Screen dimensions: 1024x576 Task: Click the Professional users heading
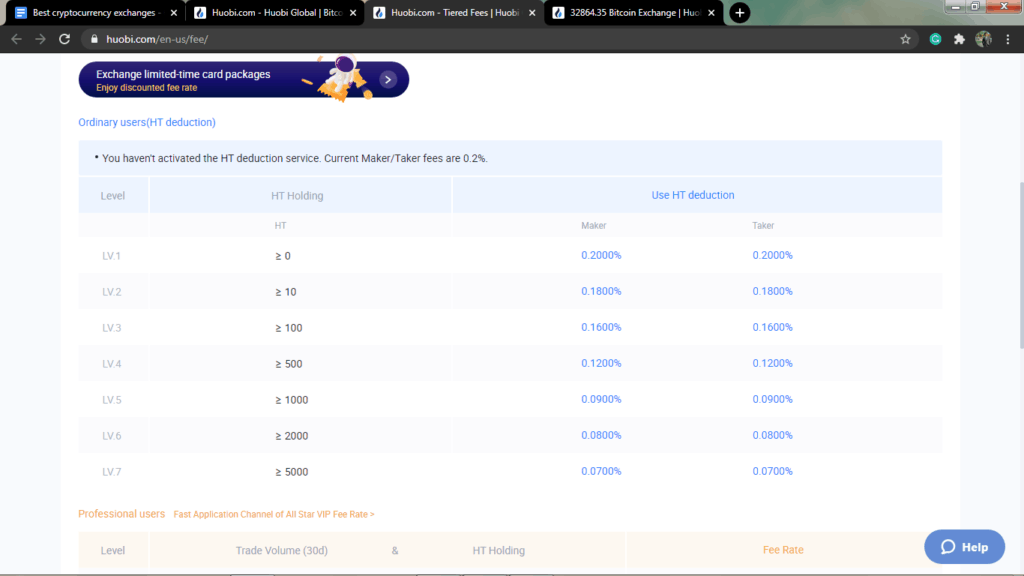tap(121, 514)
